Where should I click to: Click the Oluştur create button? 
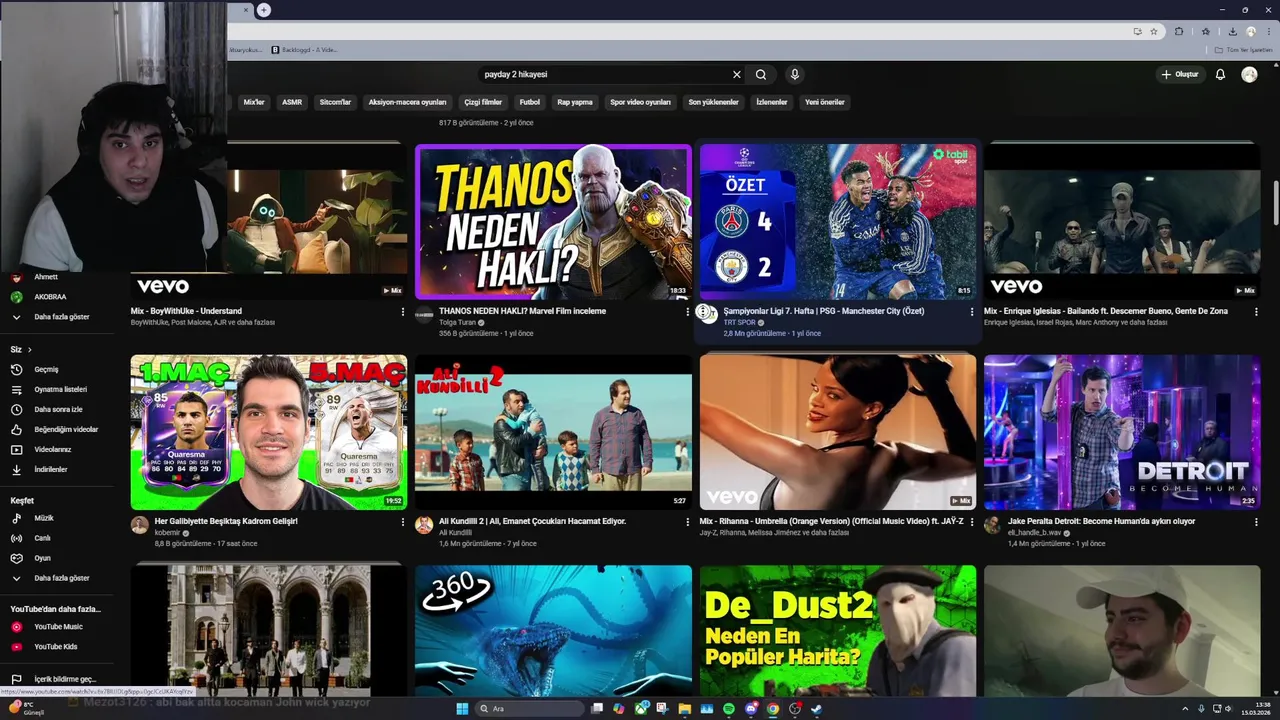[1180, 74]
